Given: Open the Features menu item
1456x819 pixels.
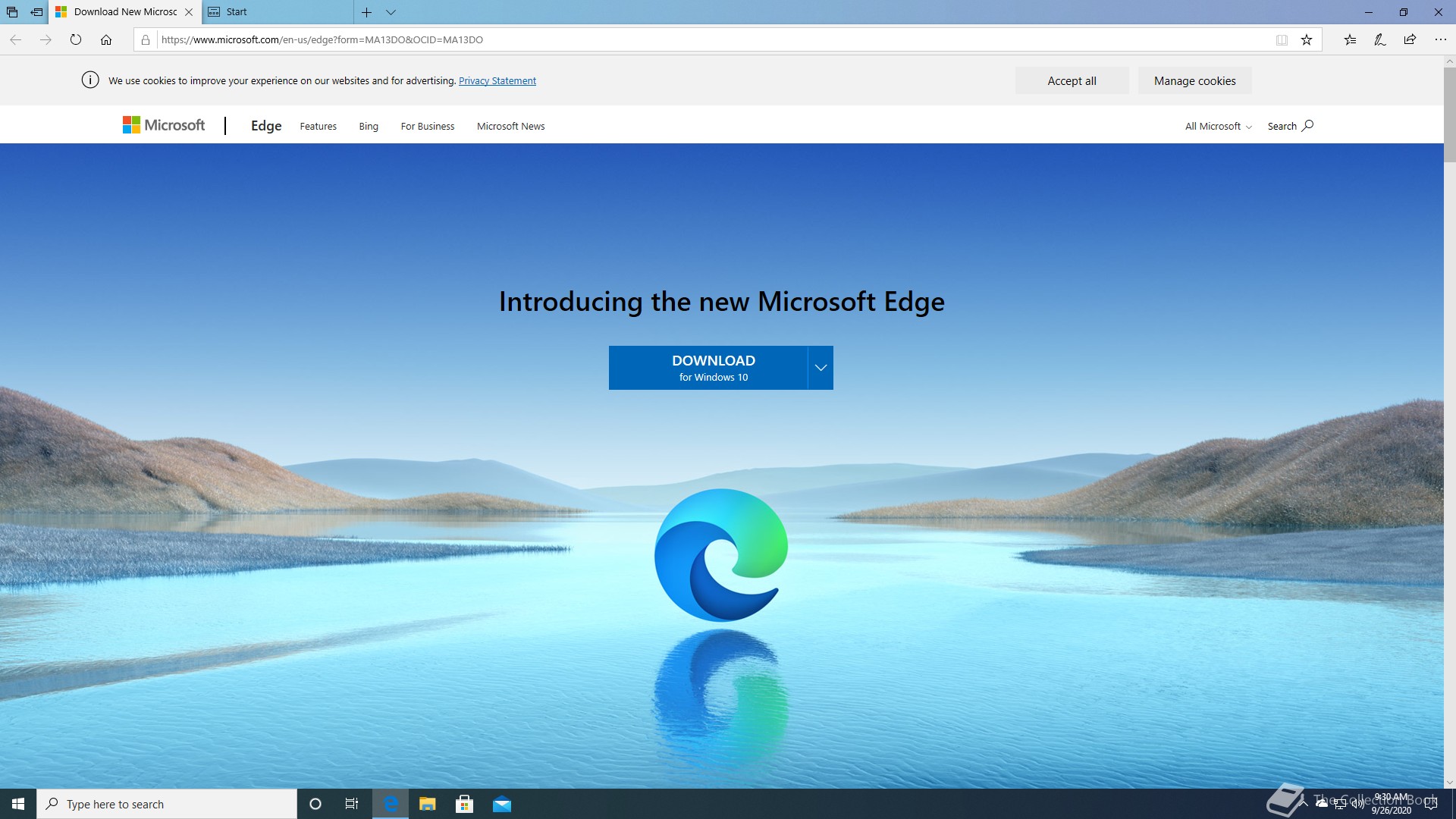Looking at the screenshot, I should [318, 127].
